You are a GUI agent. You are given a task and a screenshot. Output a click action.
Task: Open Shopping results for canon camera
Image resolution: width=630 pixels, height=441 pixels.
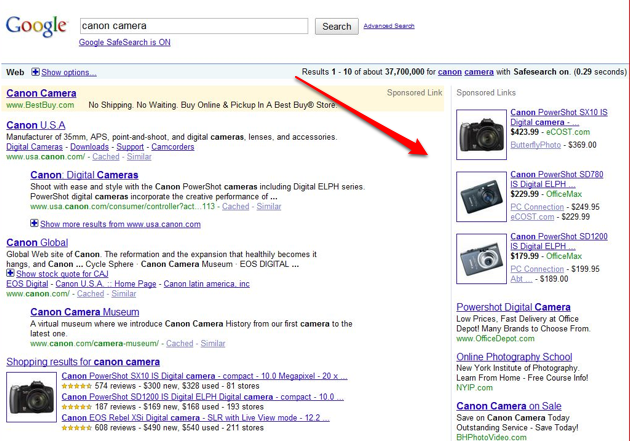(83, 362)
